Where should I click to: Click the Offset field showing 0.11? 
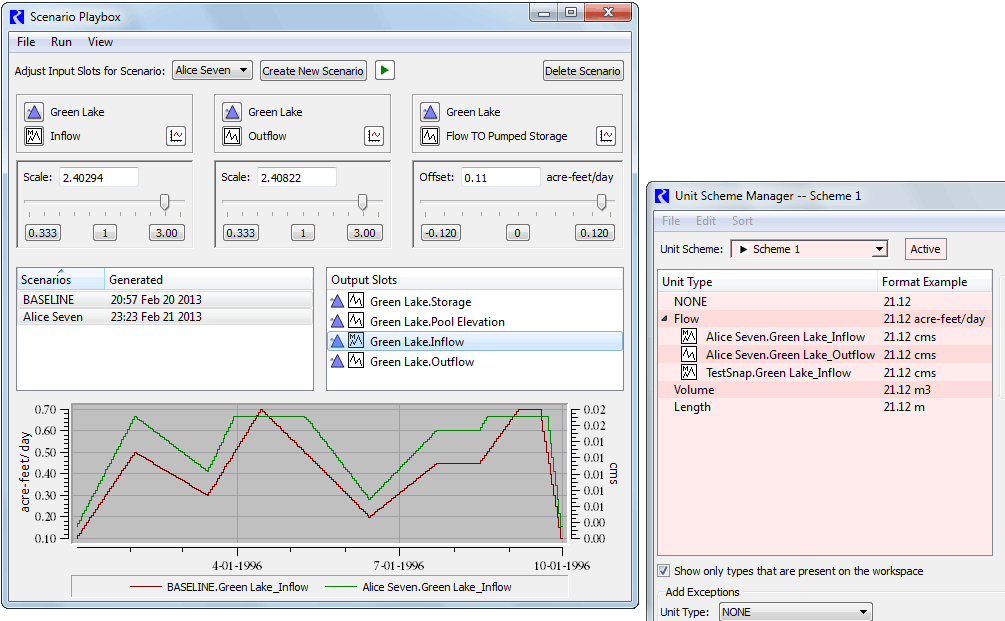click(501, 178)
